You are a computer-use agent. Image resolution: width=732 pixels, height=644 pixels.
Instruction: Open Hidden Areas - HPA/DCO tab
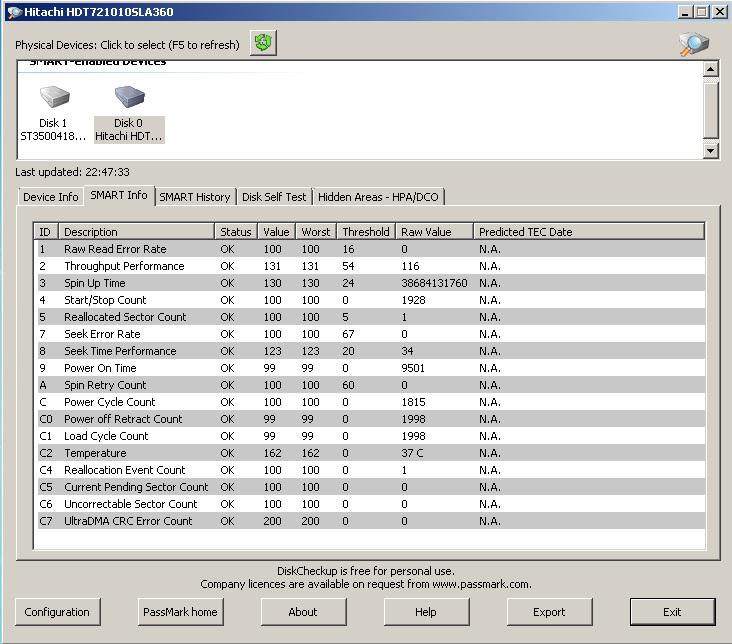tap(378, 197)
